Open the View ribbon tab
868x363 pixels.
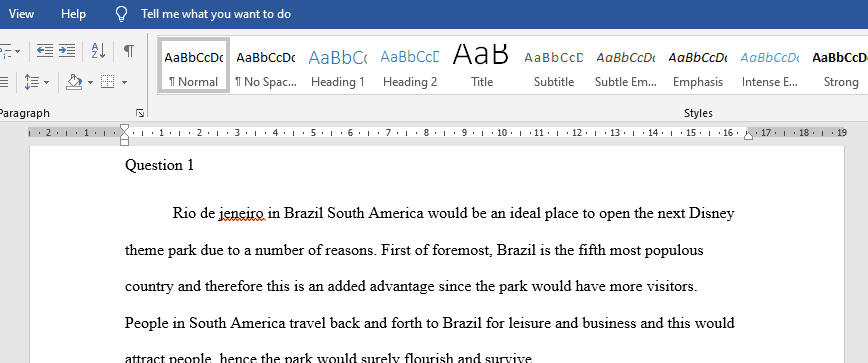click(x=21, y=14)
